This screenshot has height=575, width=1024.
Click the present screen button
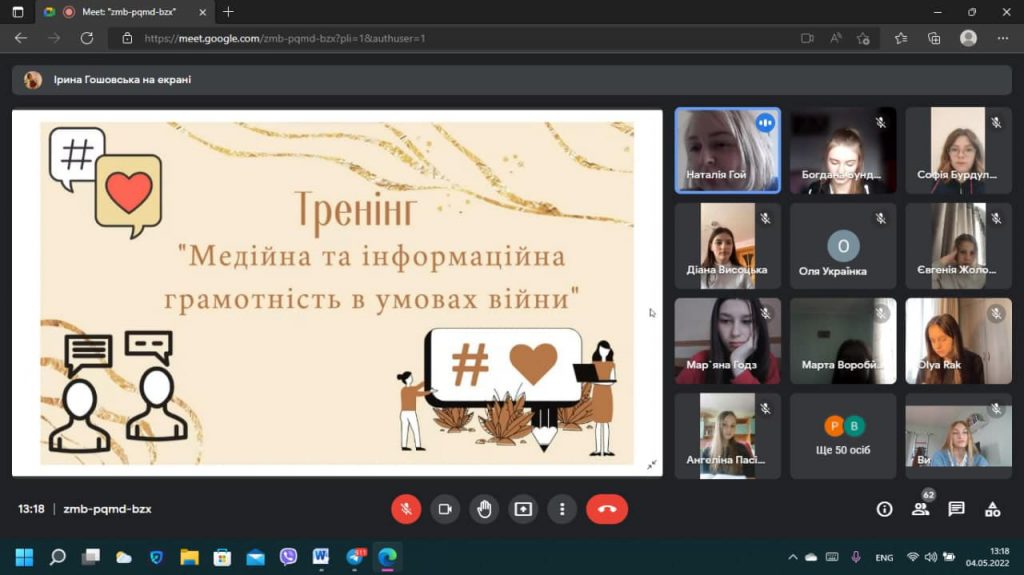tap(523, 509)
